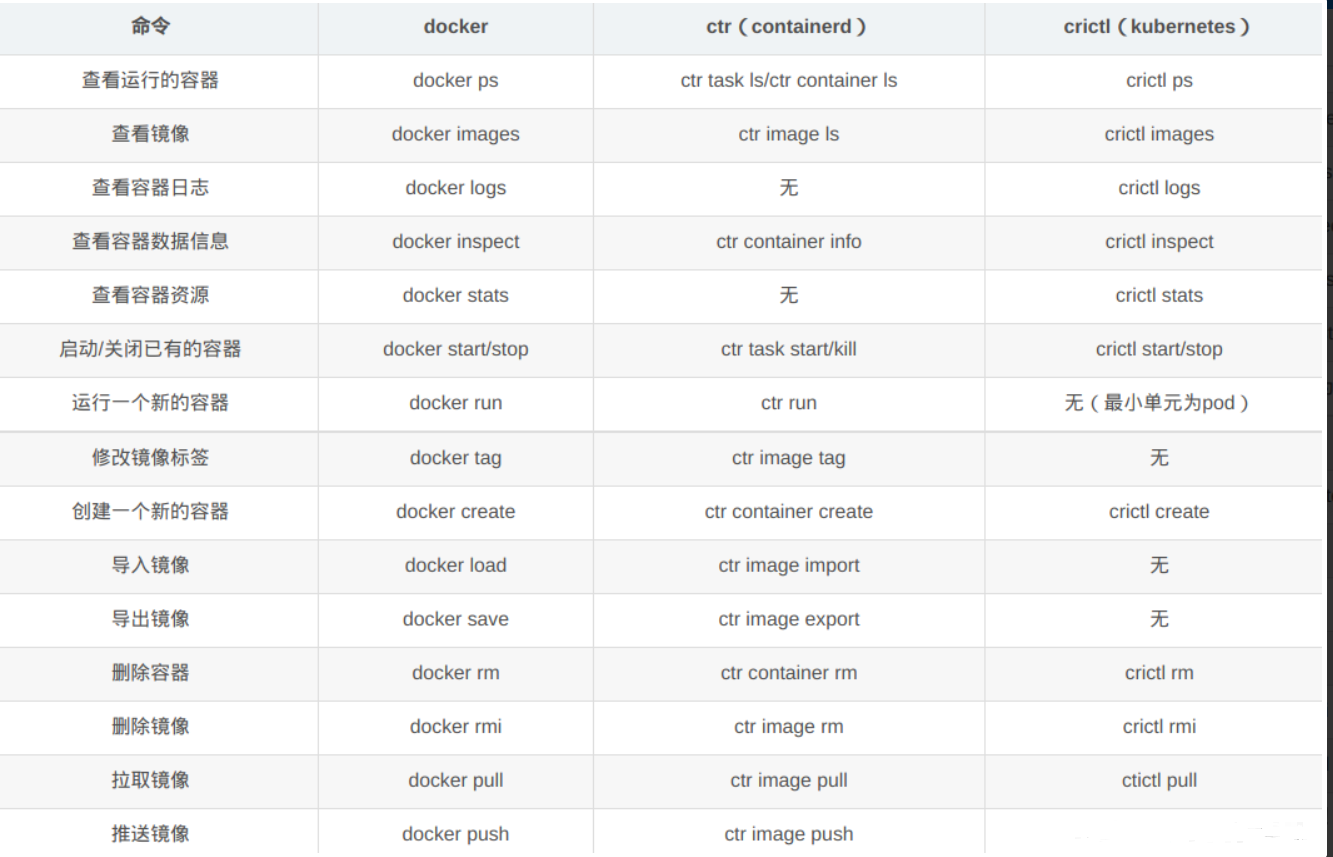Click the "查看容器数据信息" row label
The image size is (1333, 857).
coord(150,242)
